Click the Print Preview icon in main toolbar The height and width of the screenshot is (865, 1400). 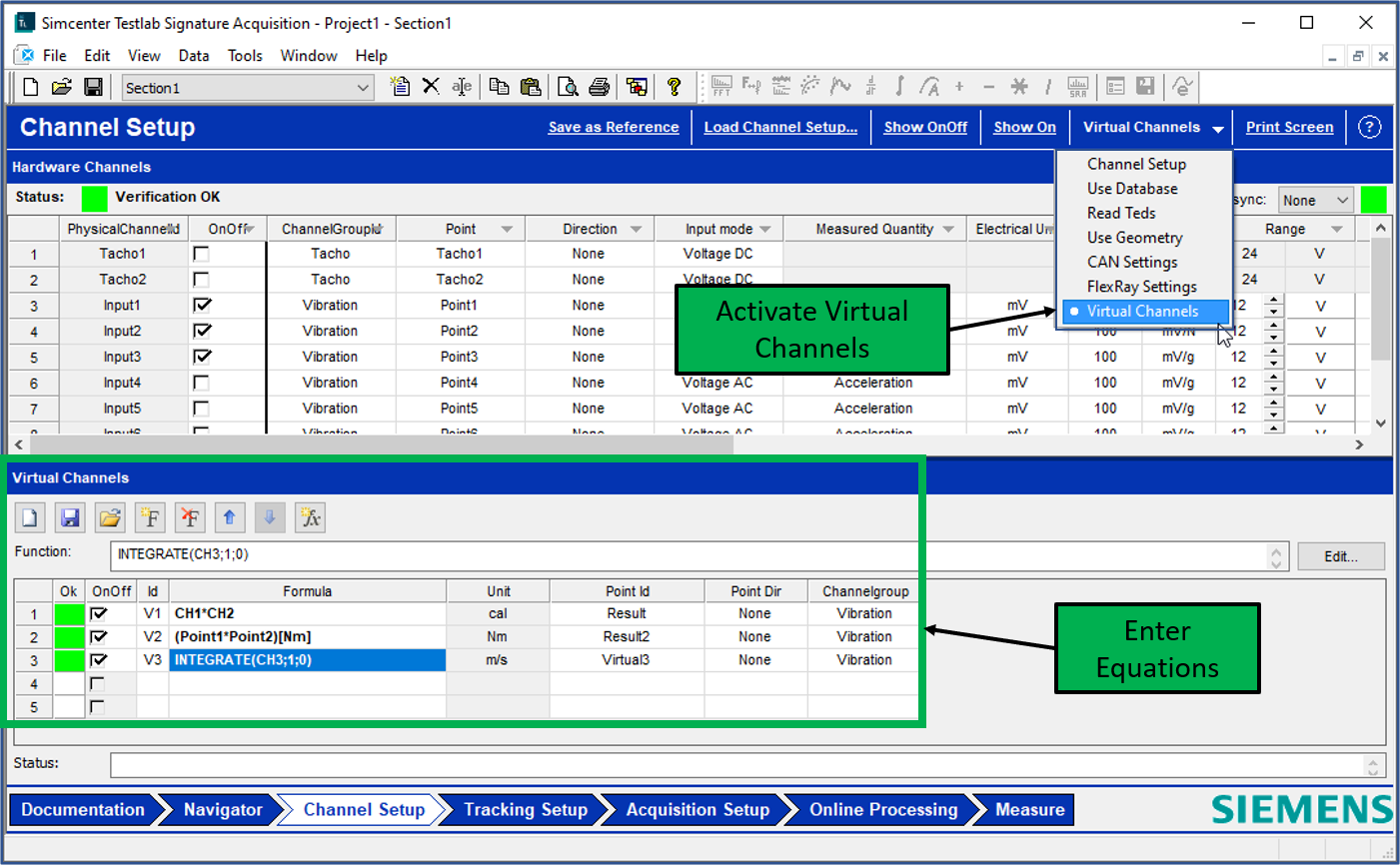(x=568, y=87)
